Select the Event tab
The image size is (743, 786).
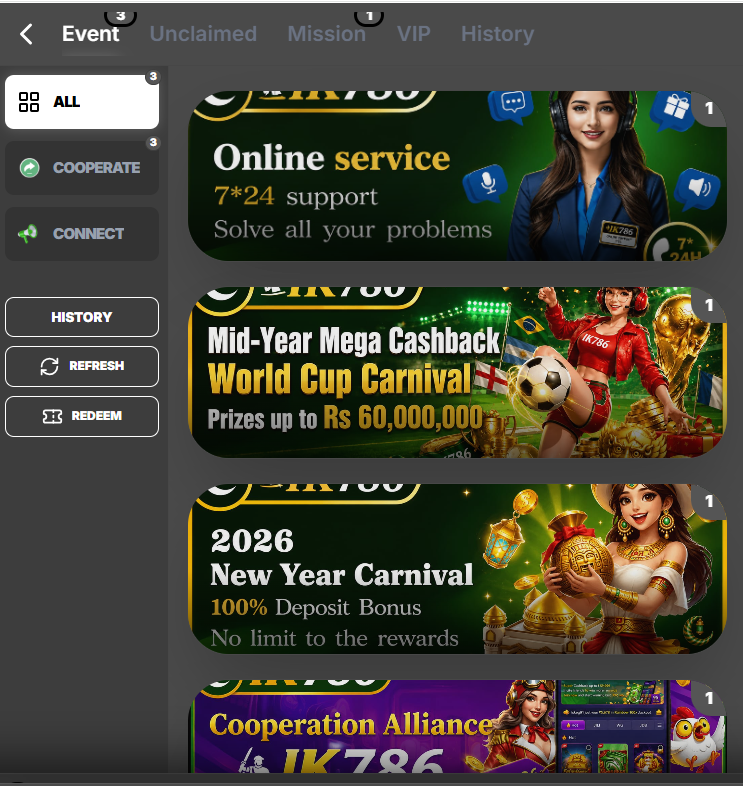(90, 34)
